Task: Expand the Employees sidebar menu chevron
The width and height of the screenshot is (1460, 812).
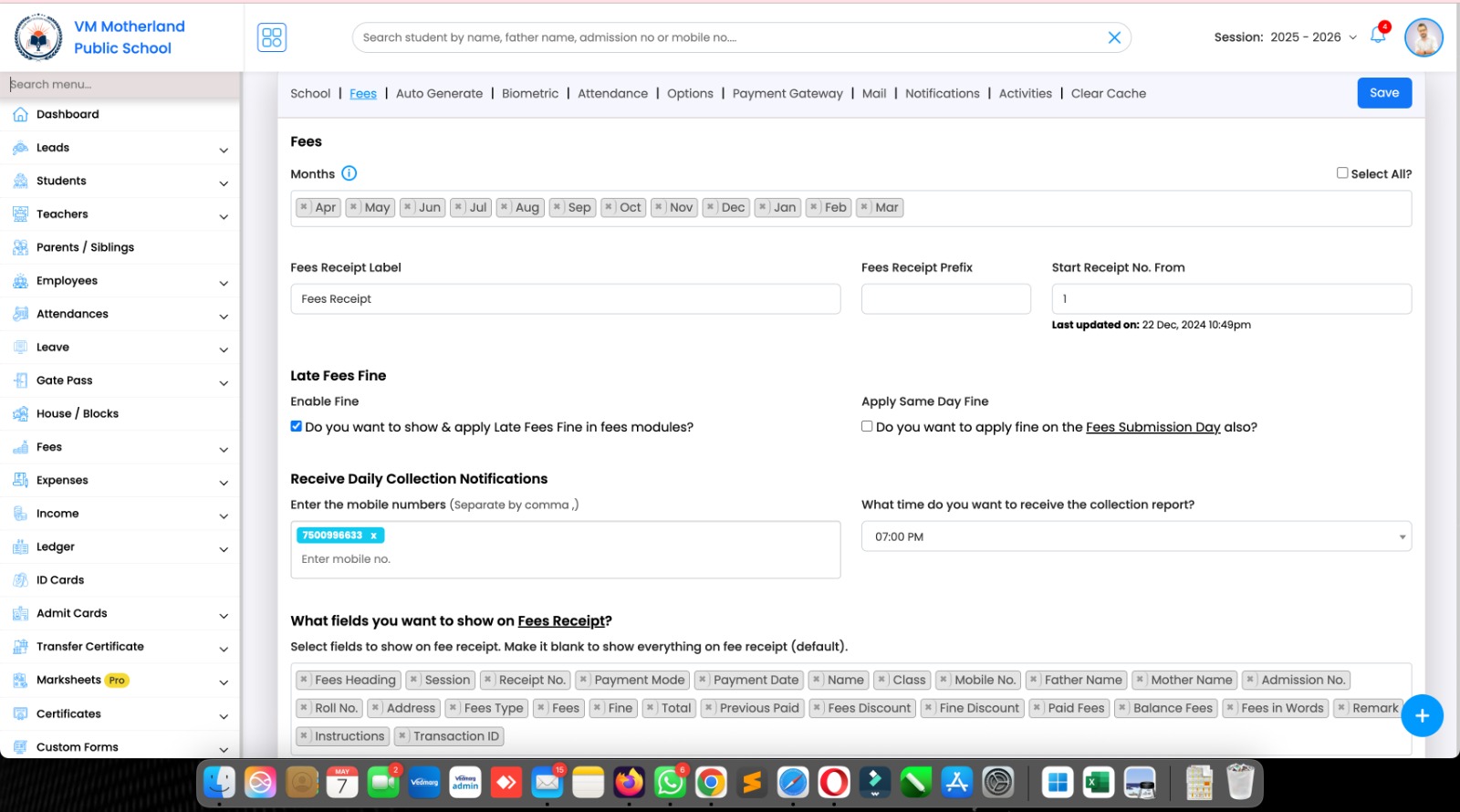Action: [x=224, y=283]
